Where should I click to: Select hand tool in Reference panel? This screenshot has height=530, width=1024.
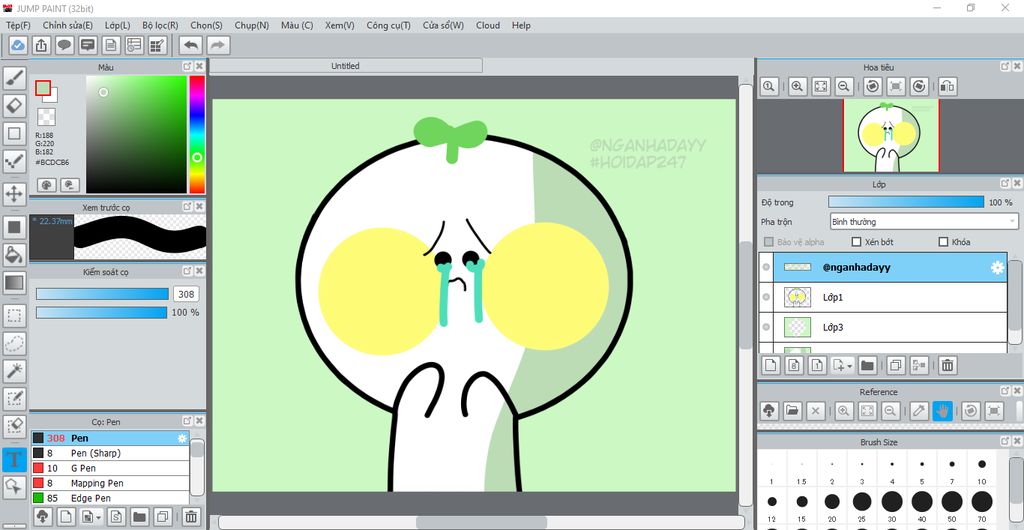coord(942,411)
